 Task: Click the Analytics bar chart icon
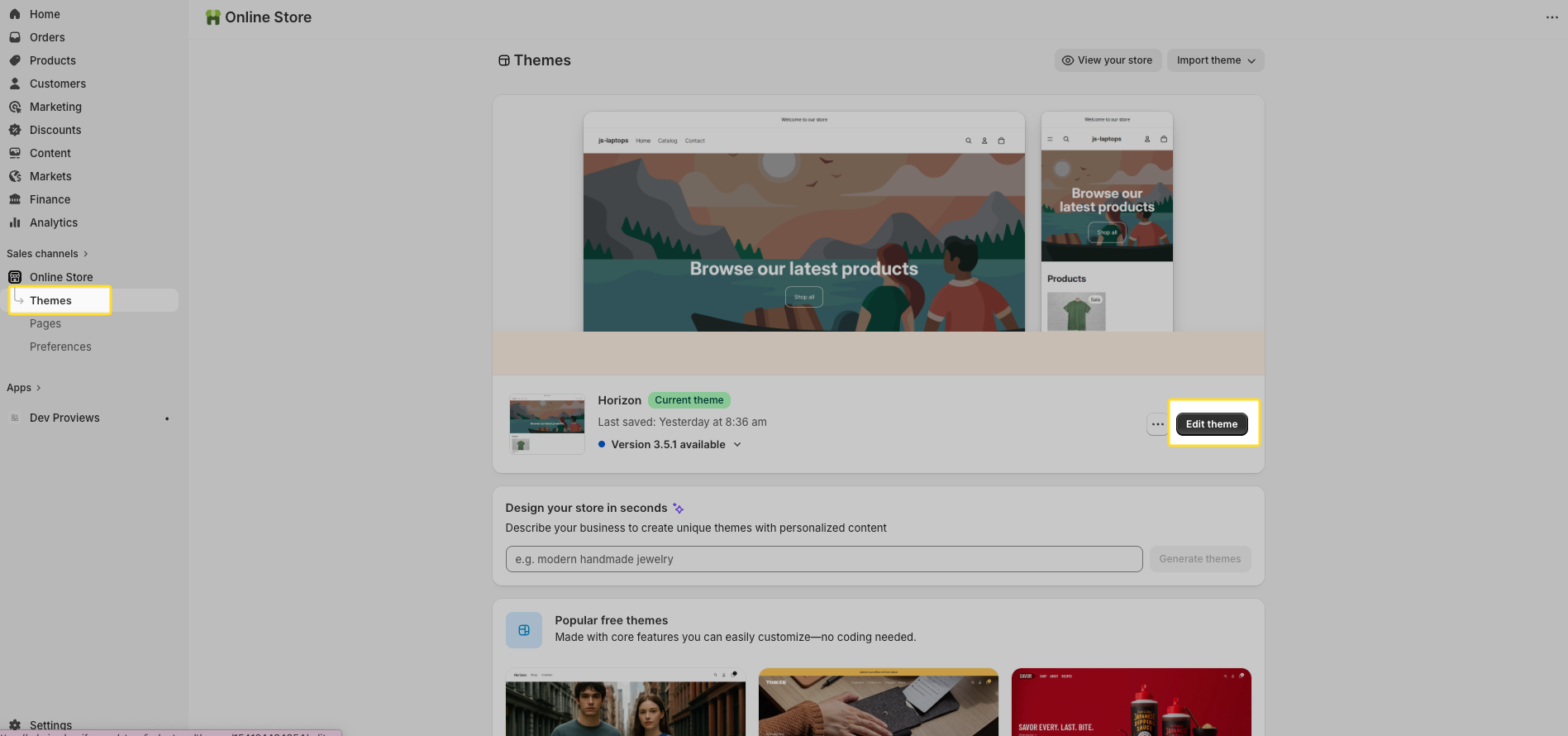pos(15,222)
